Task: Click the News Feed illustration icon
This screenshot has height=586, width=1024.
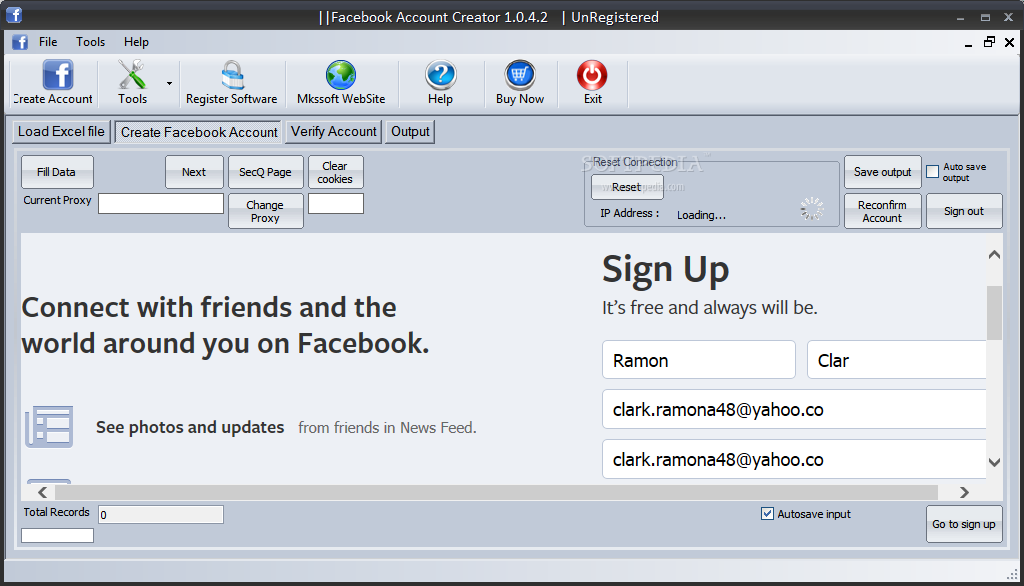Action: coord(49,427)
